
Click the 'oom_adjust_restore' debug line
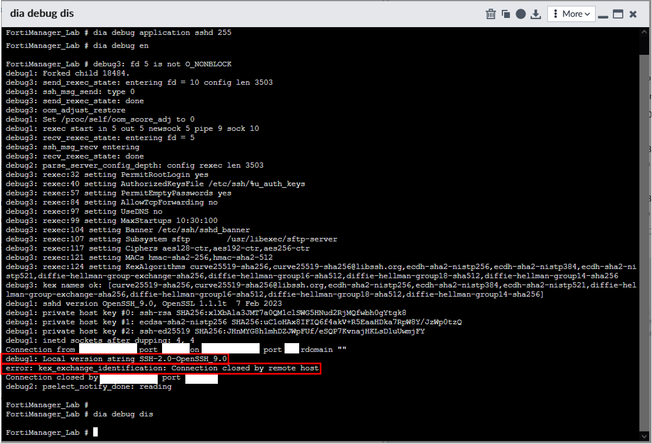click(65, 110)
